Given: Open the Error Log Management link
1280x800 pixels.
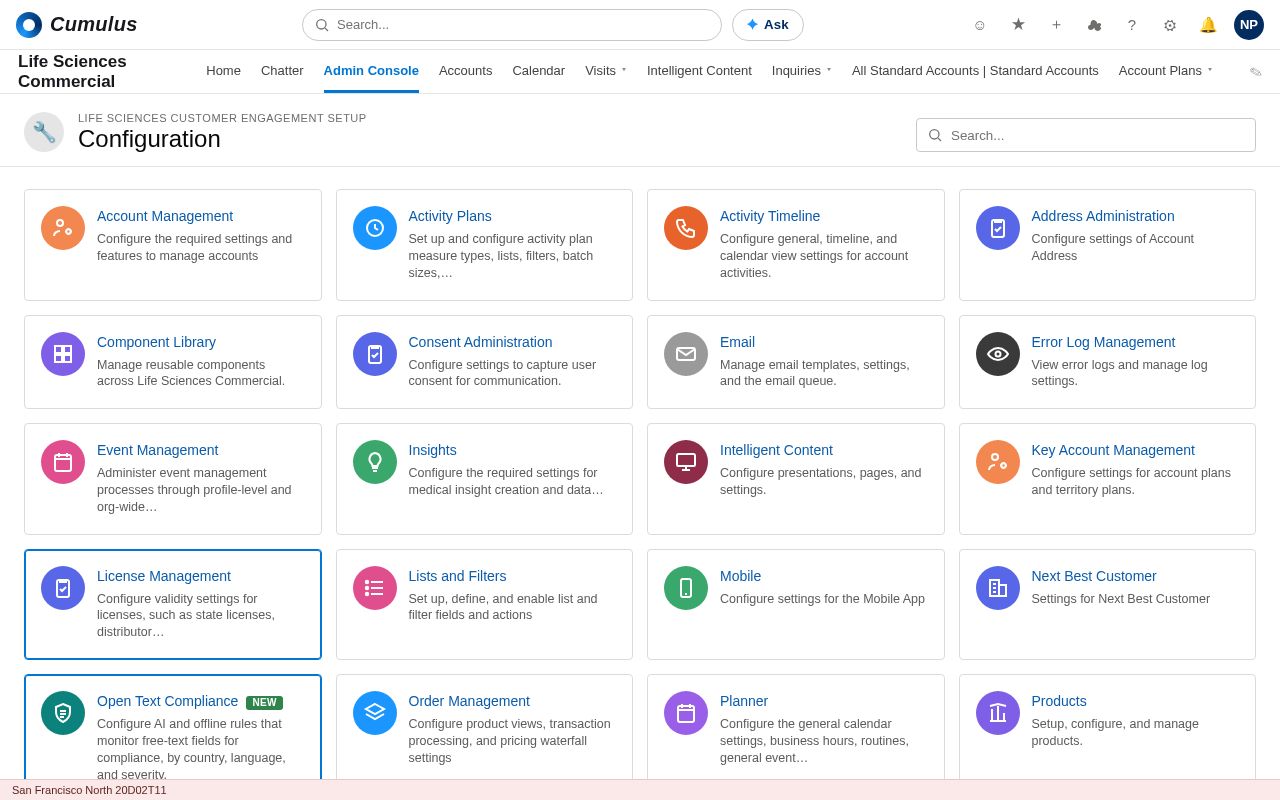Looking at the screenshot, I should [x=1103, y=342].
